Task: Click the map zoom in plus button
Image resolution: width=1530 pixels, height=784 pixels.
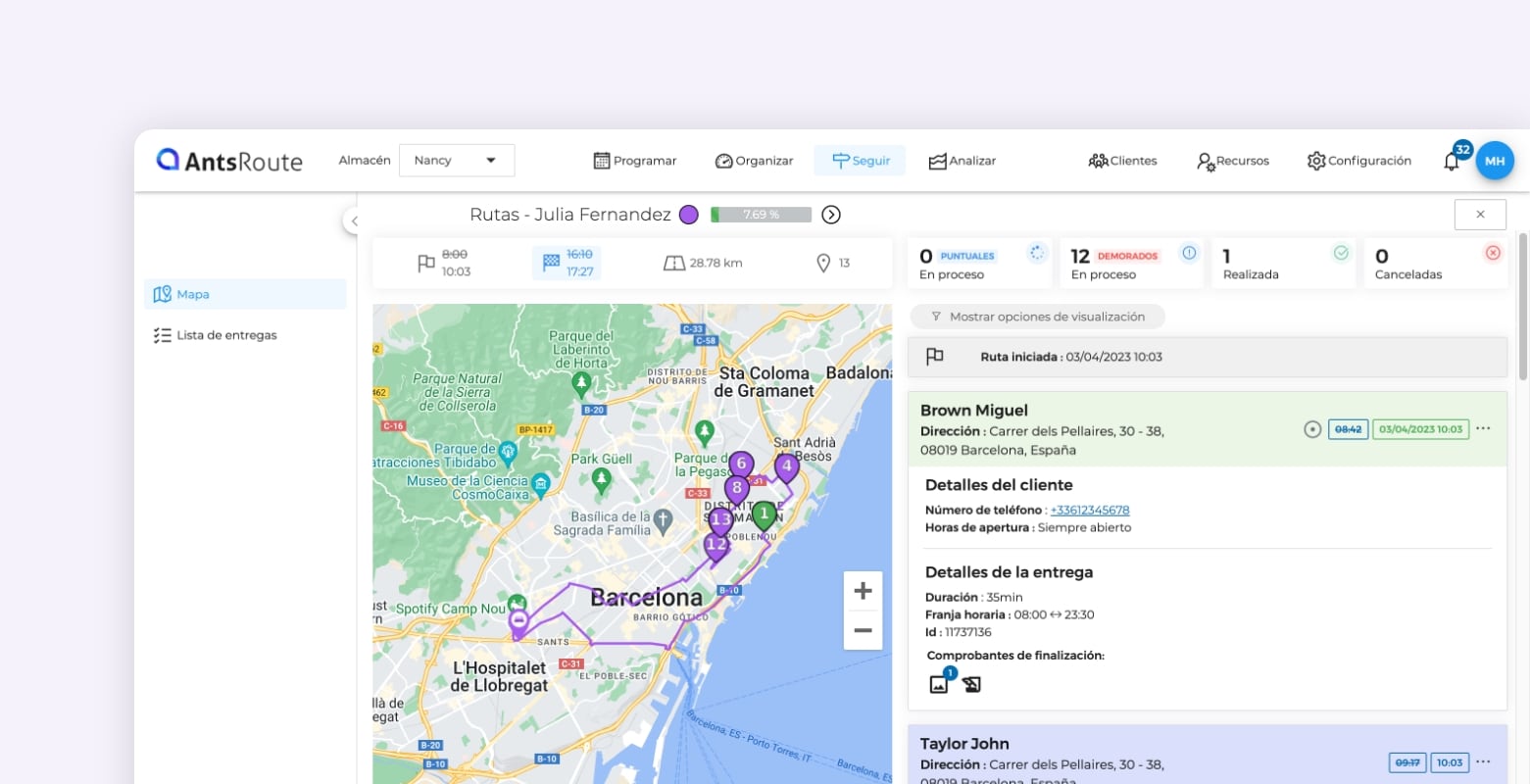Action: [863, 591]
